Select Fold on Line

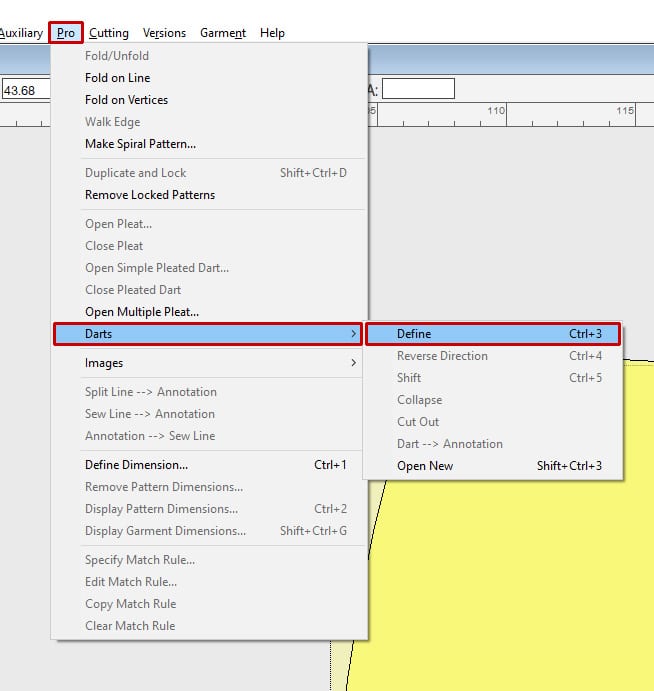click(x=118, y=78)
